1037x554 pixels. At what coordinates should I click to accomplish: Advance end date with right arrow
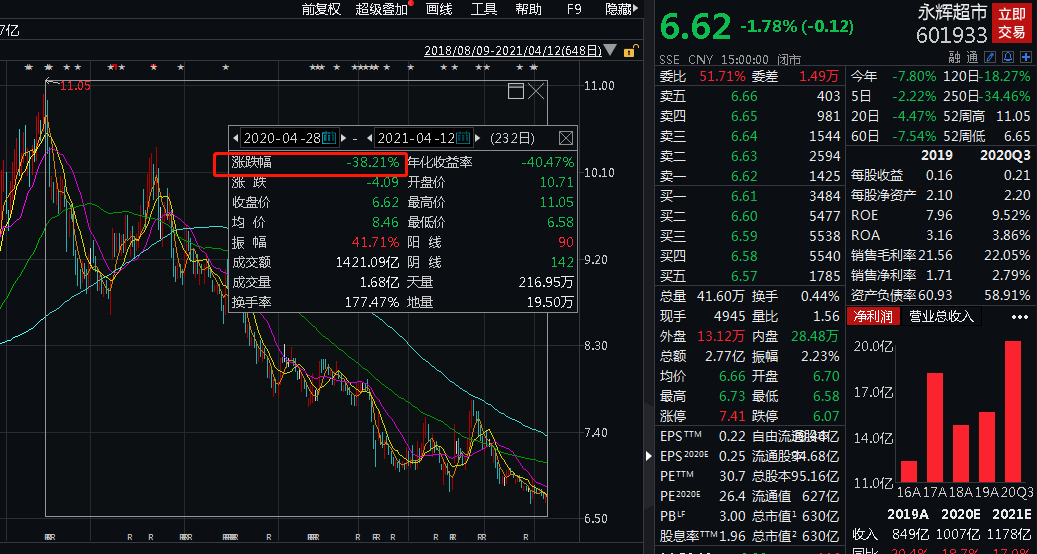pyautogui.click(x=480, y=138)
